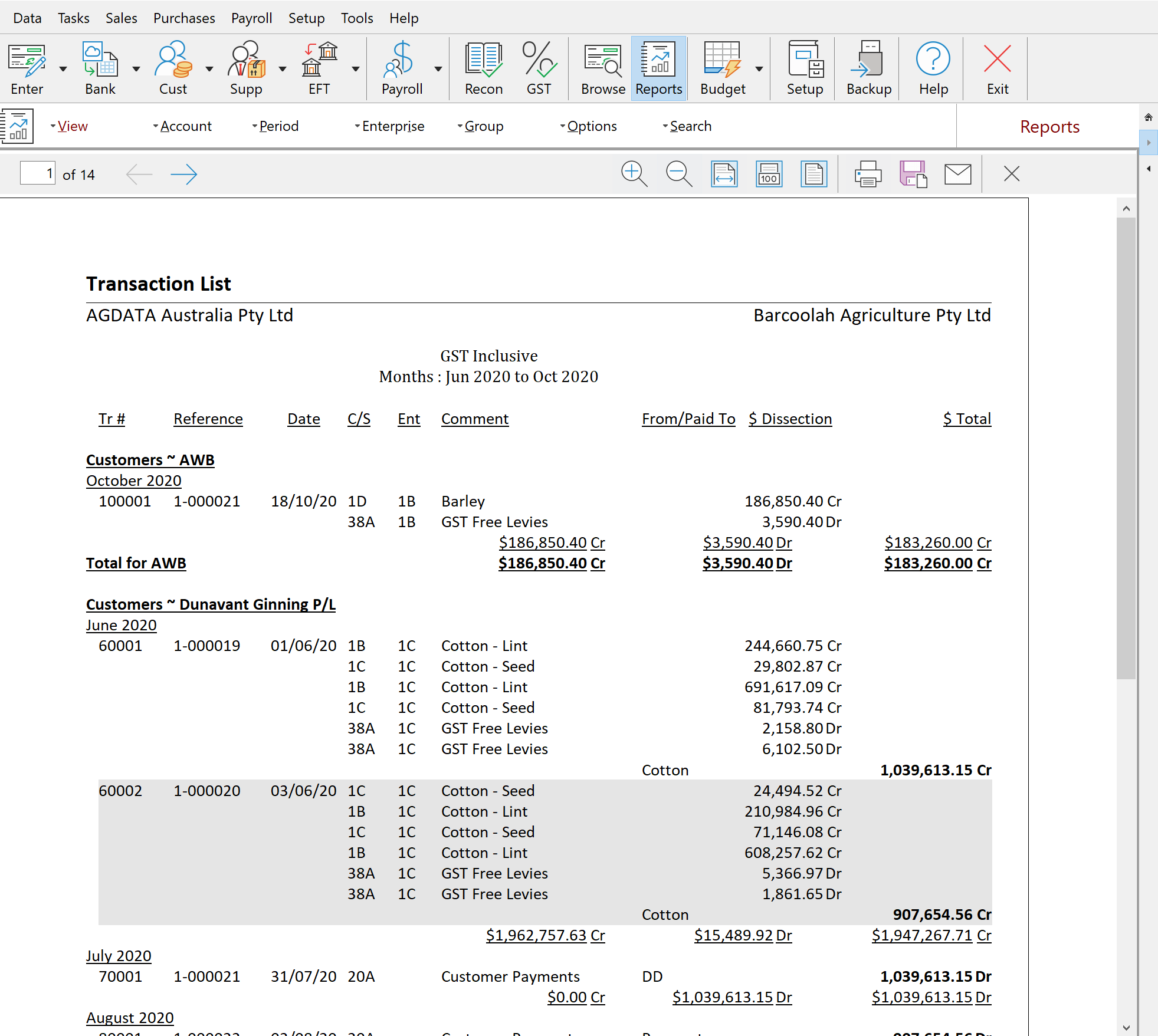This screenshot has height=1036, width=1158.
Task: Show the whole page view
Action: pyautogui.click(x=813, y=174)
